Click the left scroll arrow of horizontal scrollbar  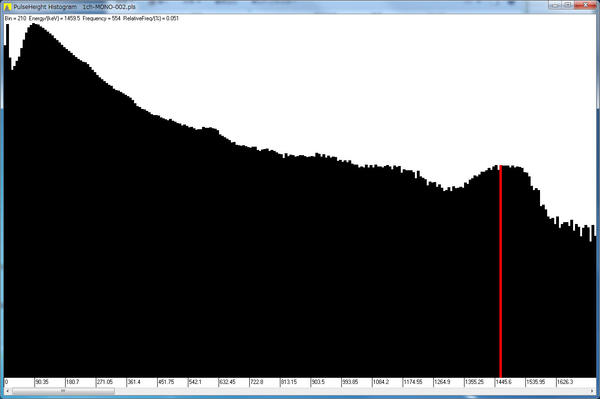pyautogui.click(x=7, y=391)
